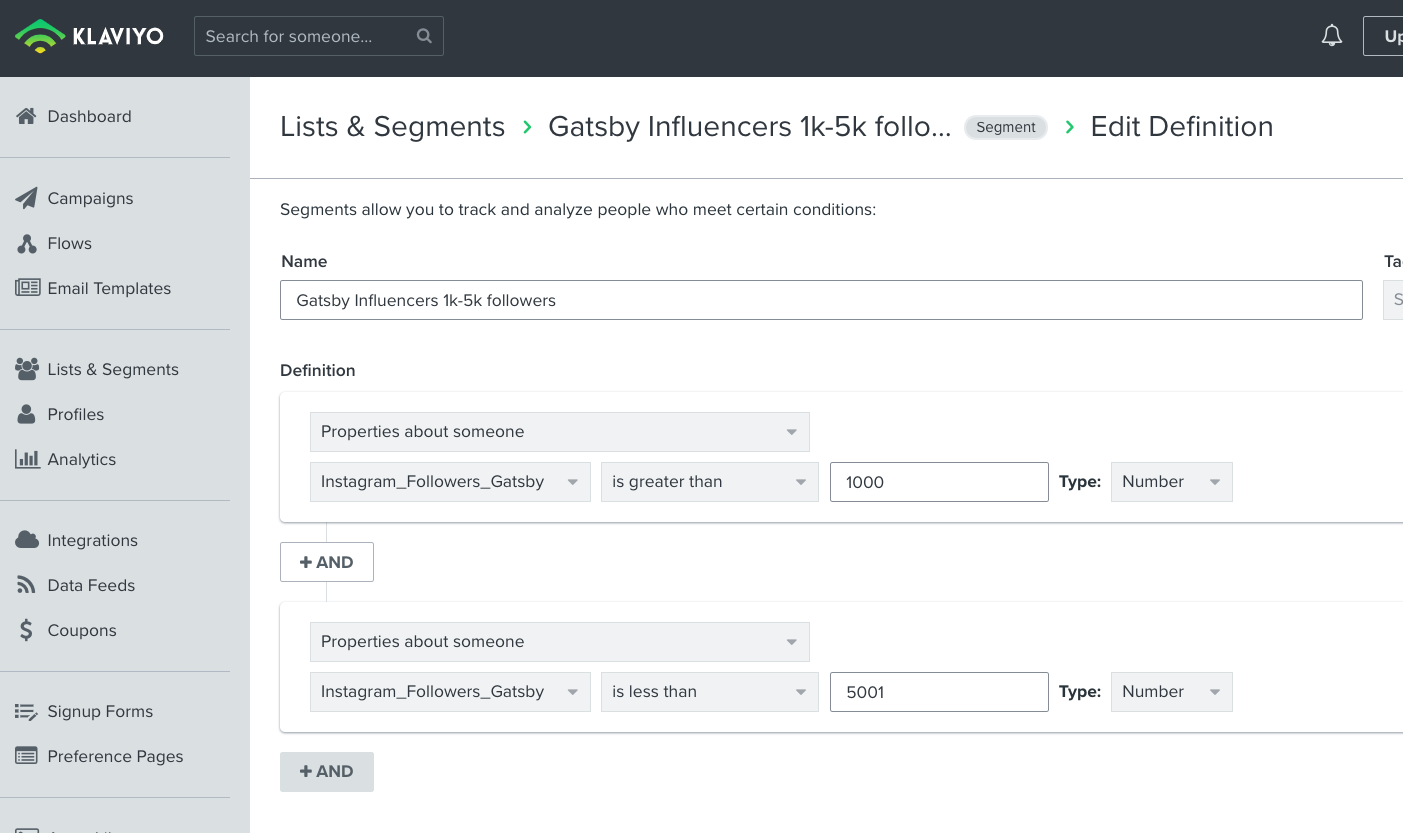Screen dimensions: 1403x833
Task: Click the Signup Forms icon
Action: (27, 711)
